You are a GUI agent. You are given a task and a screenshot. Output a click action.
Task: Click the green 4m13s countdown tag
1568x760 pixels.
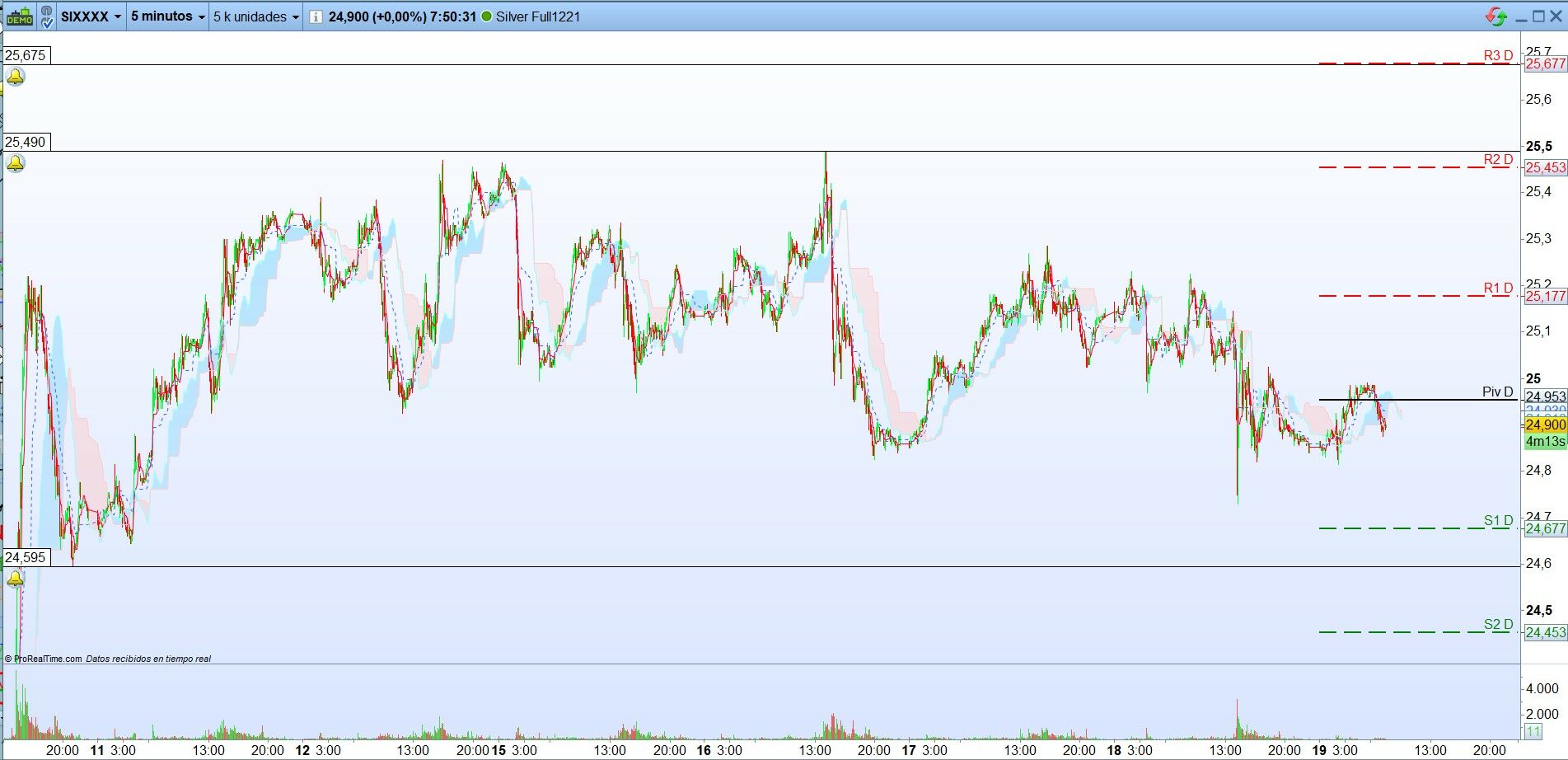(1545, 441)
